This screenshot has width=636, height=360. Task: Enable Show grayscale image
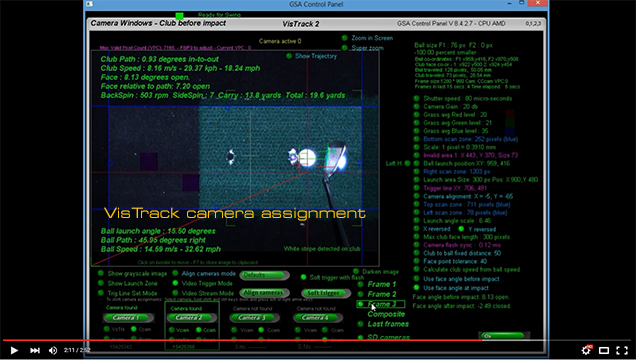[101, 273]
